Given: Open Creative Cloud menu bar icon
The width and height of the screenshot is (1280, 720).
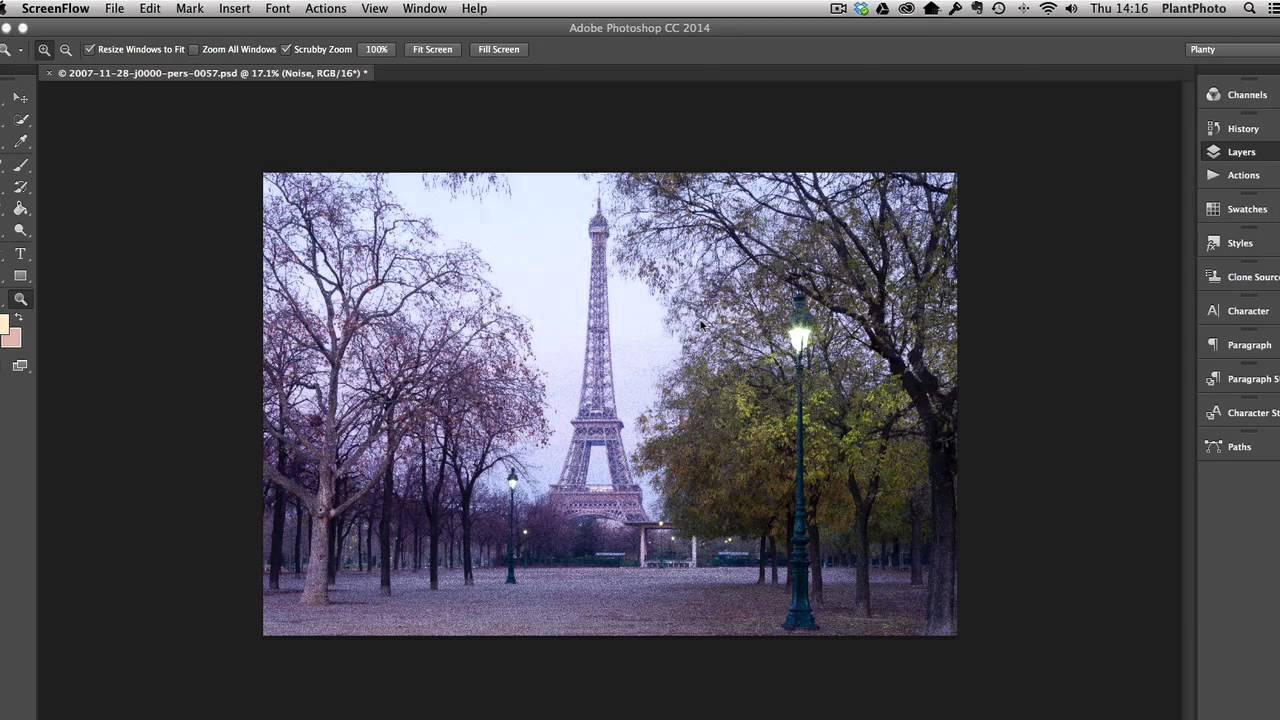Looking at the screenshot, I should click(907, 8).
